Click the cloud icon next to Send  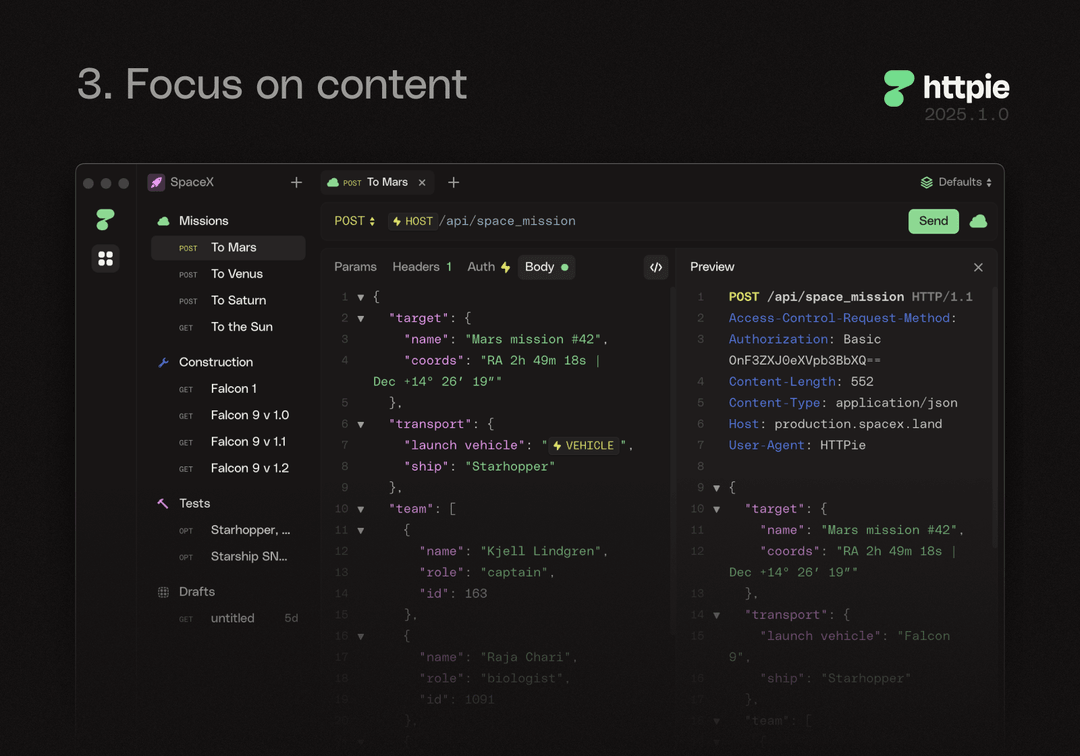point(978,221)
